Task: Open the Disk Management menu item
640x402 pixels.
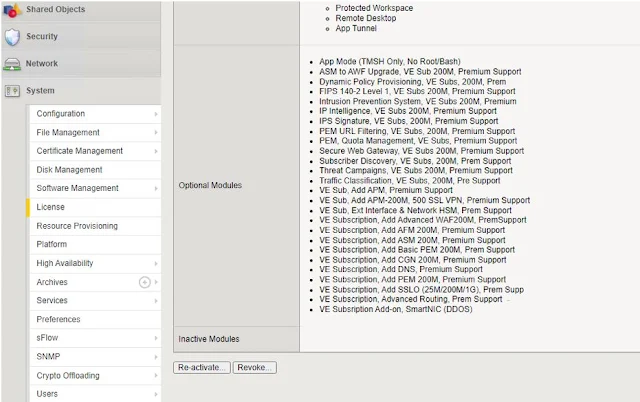Action: [69, 170]
